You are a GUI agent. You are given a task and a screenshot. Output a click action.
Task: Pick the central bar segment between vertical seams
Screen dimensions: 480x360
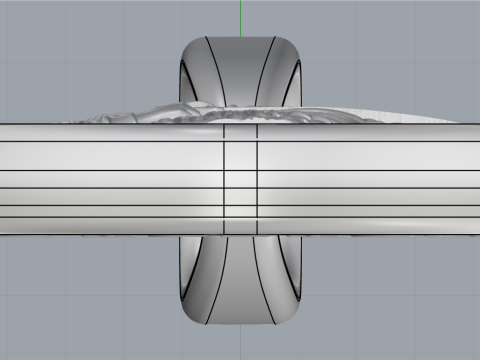pyautogui.click(x=240, y=179)
